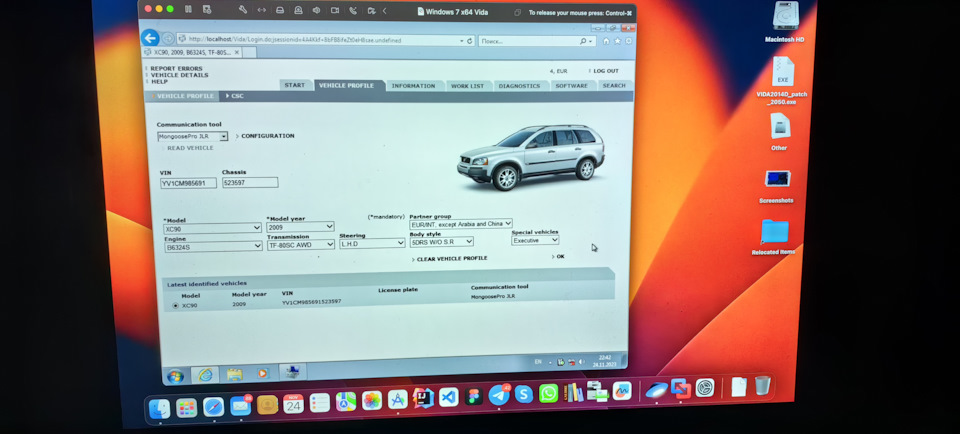
Task: Open the Trash in the Dock
Action: point(762,386)
